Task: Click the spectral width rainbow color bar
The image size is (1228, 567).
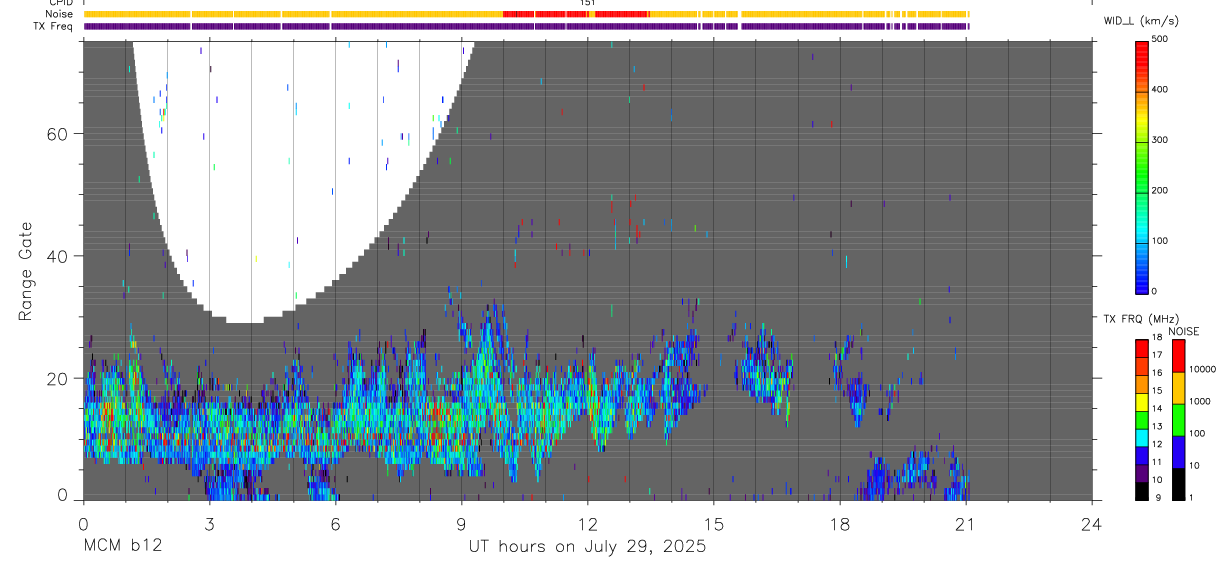Action: pos(1142,166)
